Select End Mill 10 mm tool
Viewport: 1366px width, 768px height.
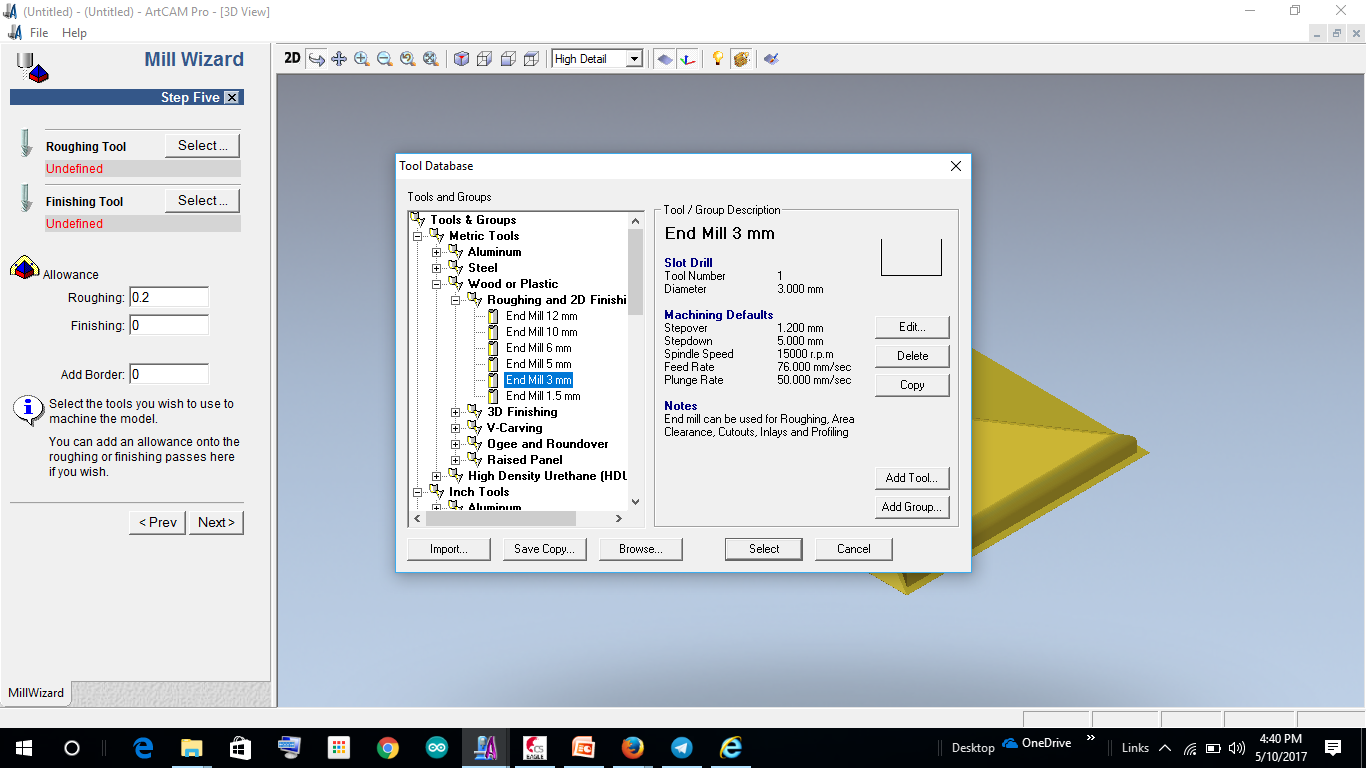[541, 332]
